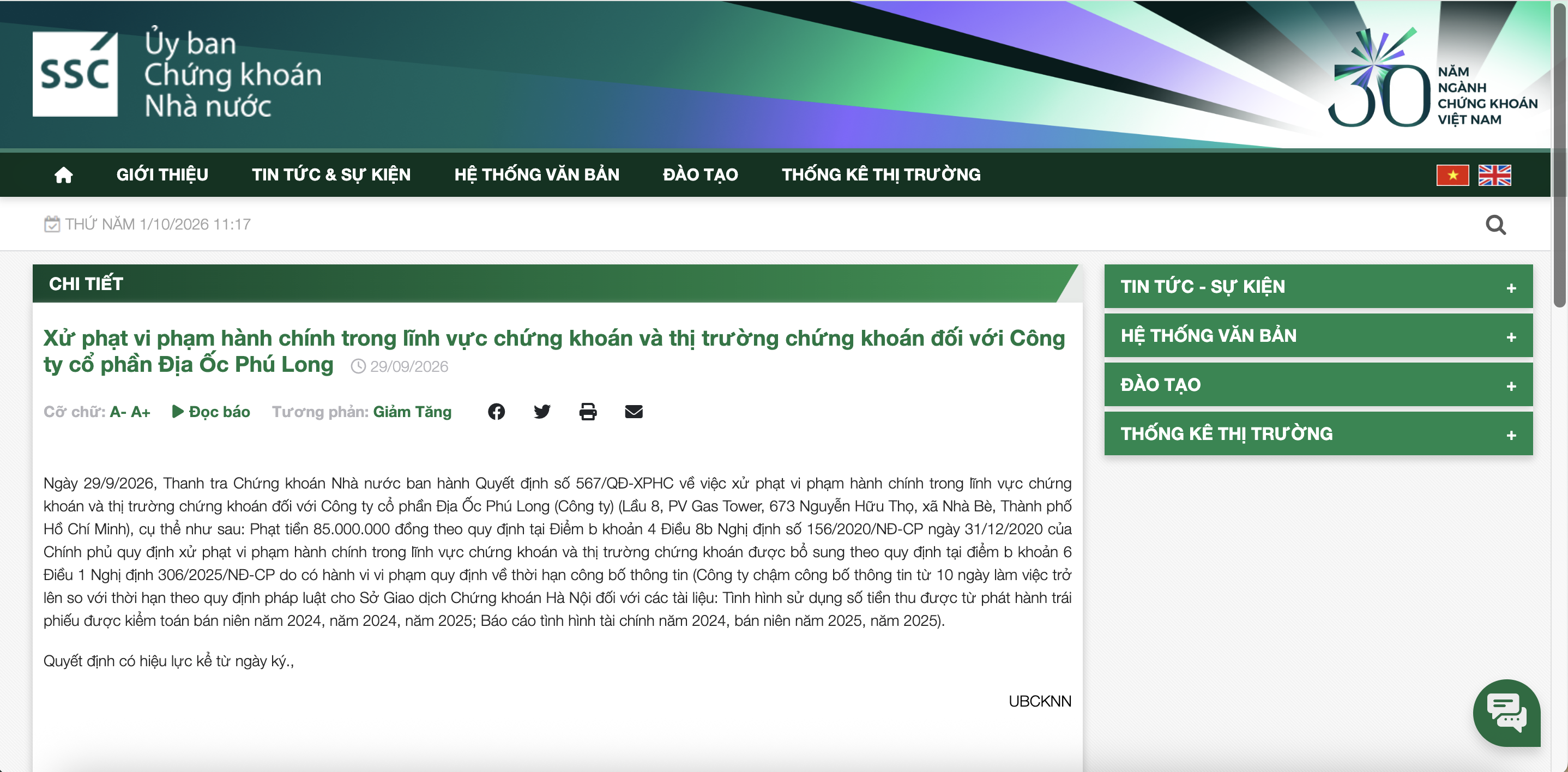Image resolution: width=1568 pixels, height=772 pixels.
Task: Share article on Twitter
Action: (x=542, y=412)
